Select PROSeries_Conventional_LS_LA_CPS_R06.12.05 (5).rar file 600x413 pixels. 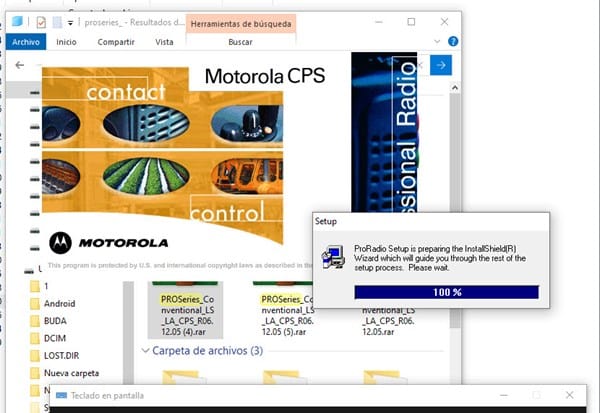point(286,310)
